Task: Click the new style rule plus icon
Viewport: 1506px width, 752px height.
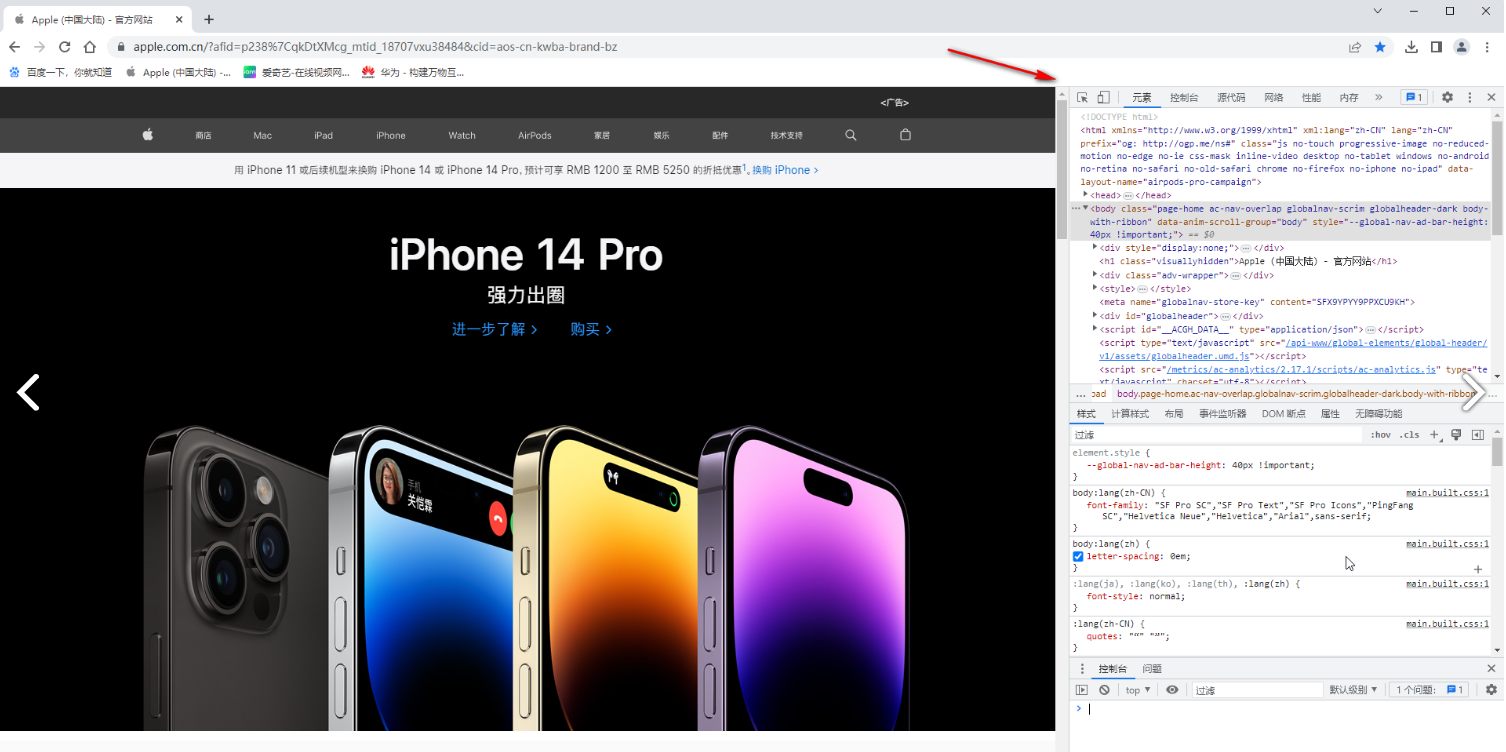Action: click(x=1434, y=435)
